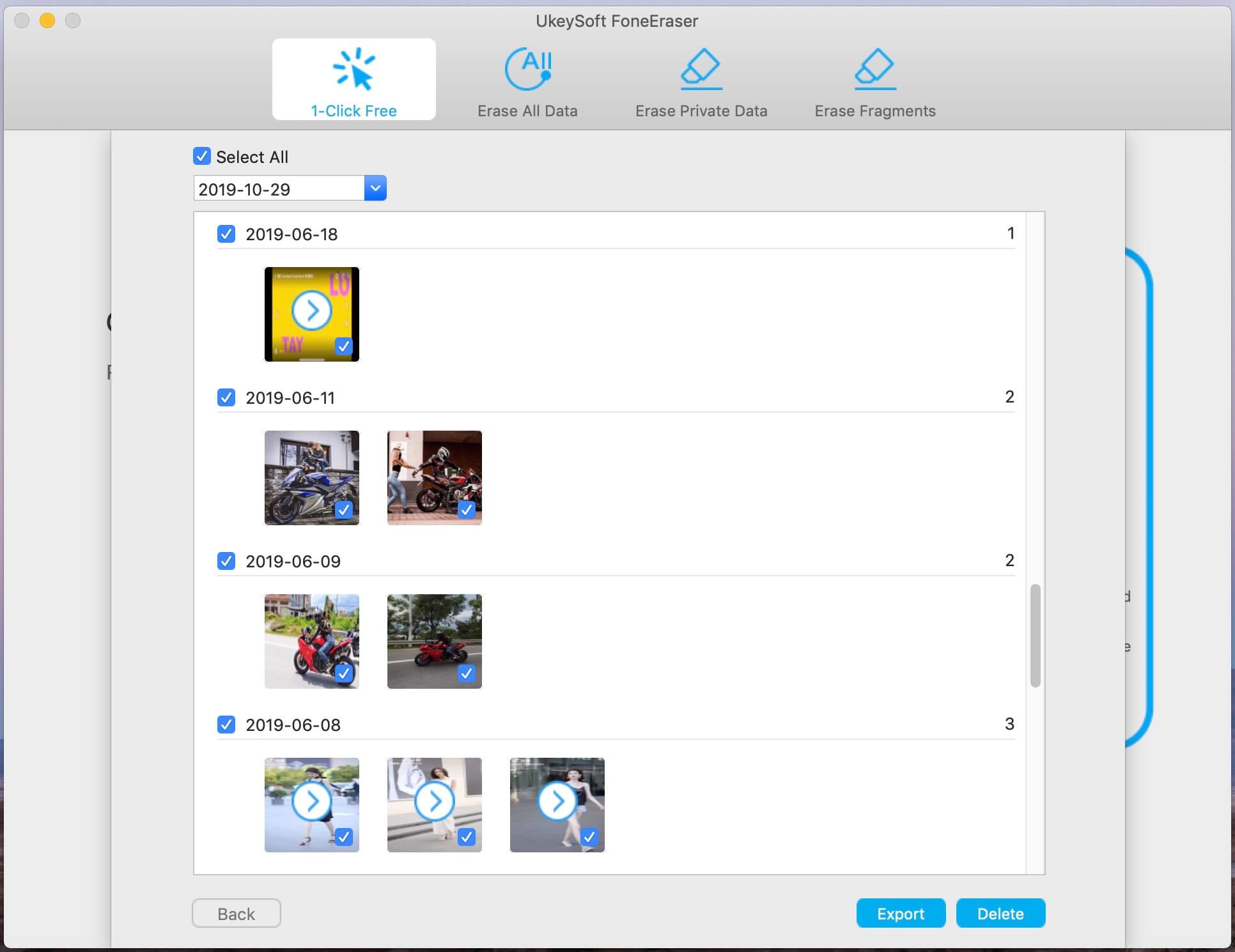Play the middle 2019-06-08 video
The width and height of the screenshot is (1235, 952).
pyautogui.click(x=434, y=801)
